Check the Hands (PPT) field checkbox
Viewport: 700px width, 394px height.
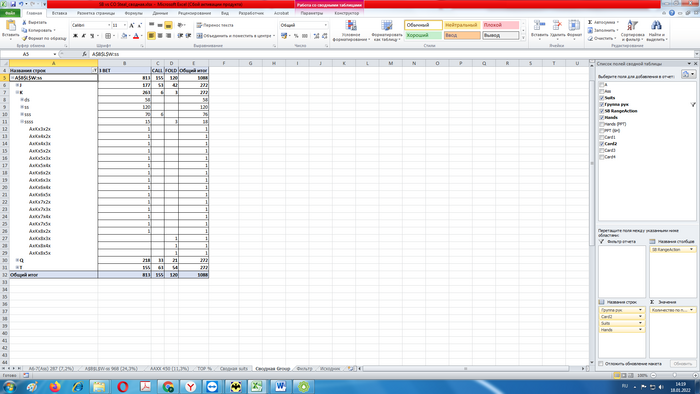pos(602,124)
